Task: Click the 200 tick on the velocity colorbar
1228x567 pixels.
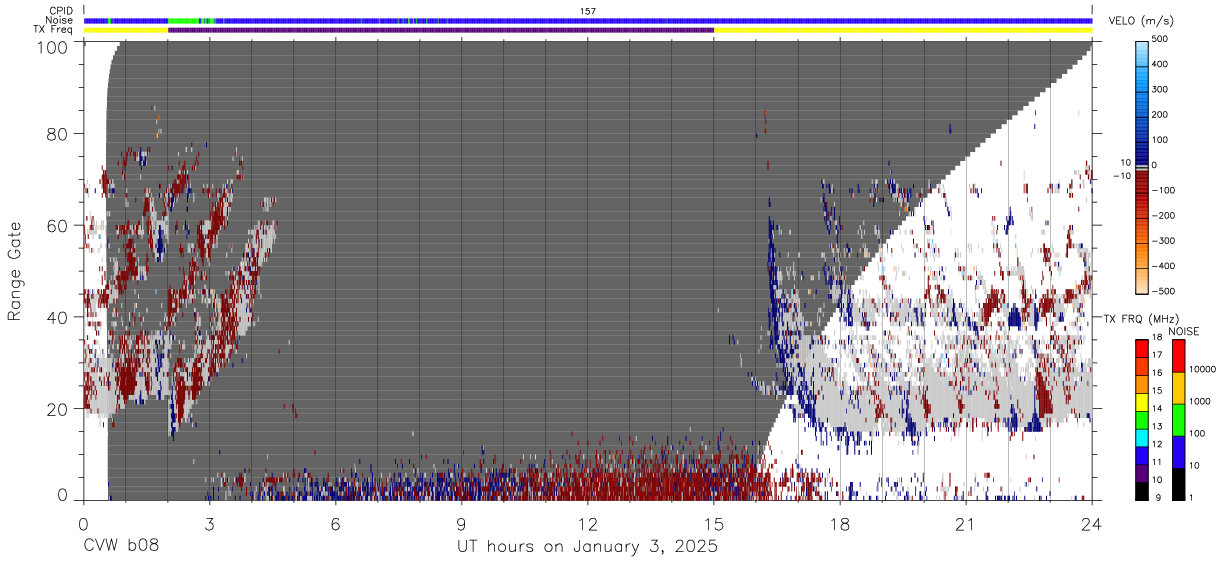Action: (1162, 115)
